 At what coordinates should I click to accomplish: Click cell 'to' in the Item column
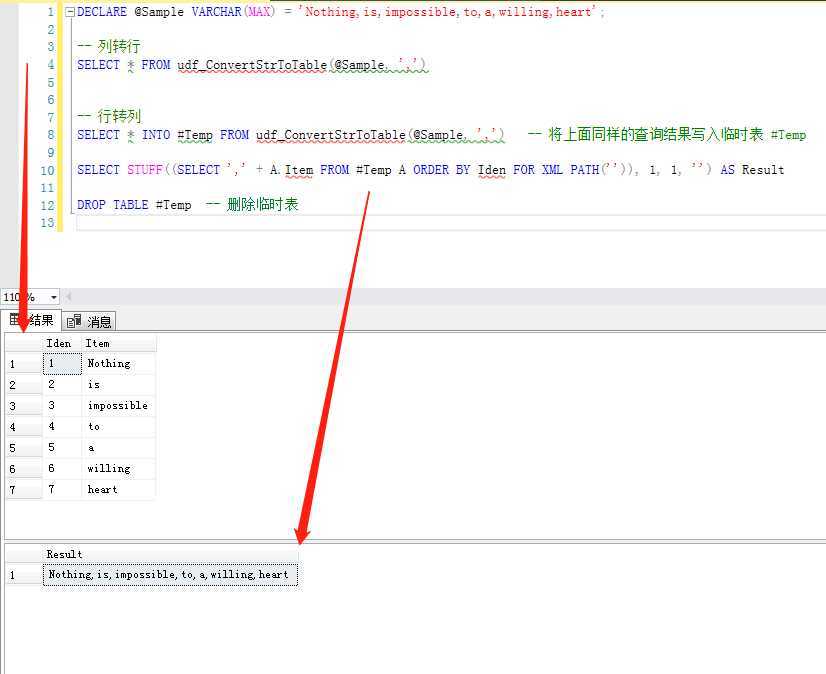[119, 427]
